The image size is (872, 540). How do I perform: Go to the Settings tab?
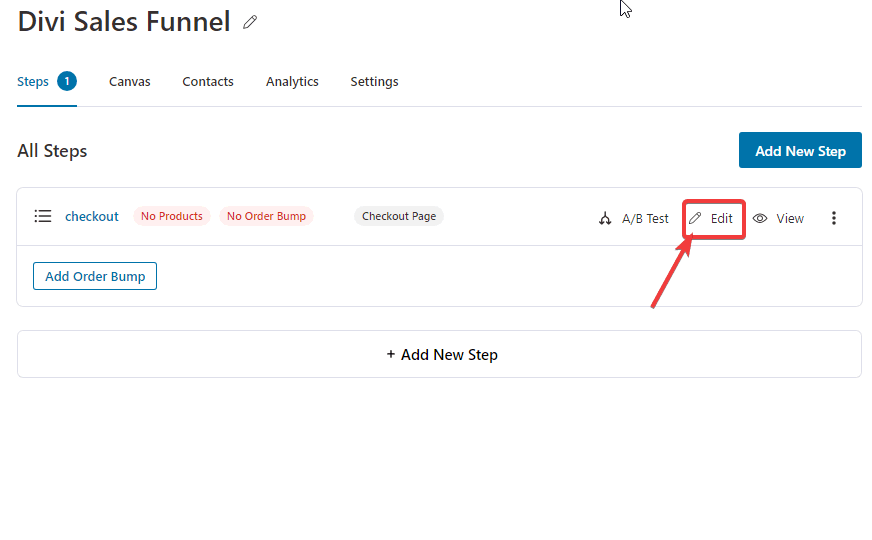click(374, 82)
